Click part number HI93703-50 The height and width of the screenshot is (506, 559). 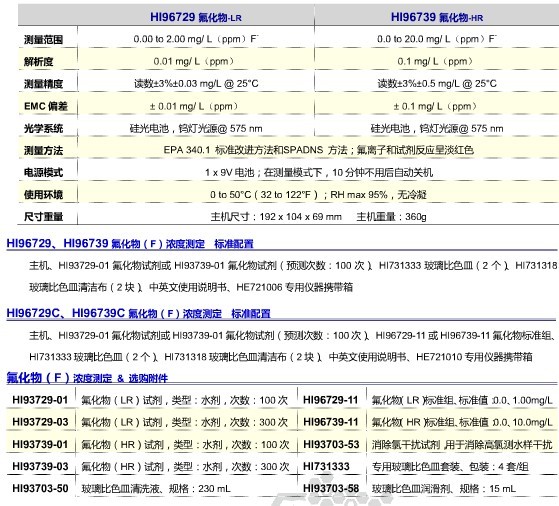(40, 488)
